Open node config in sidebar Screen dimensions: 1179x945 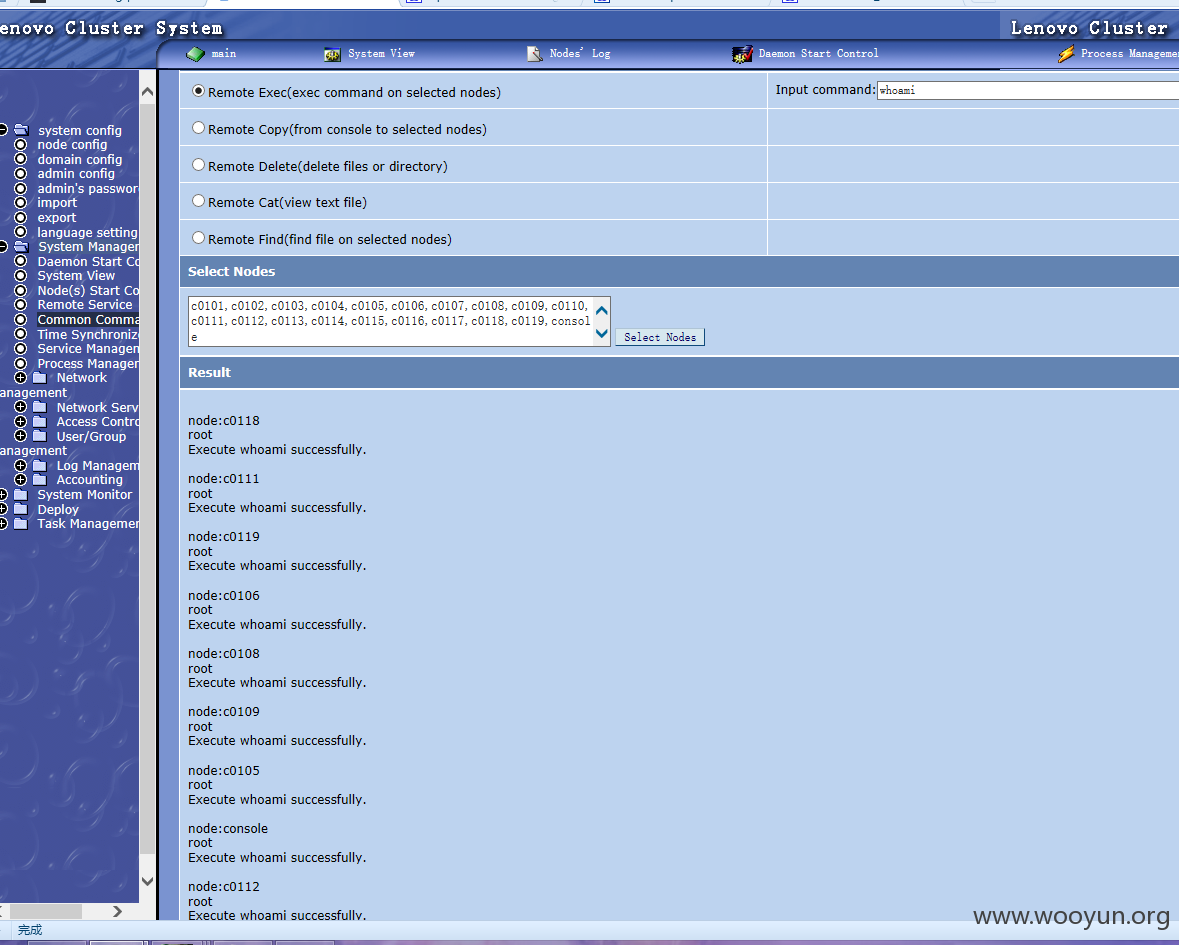tap(72, 144)
